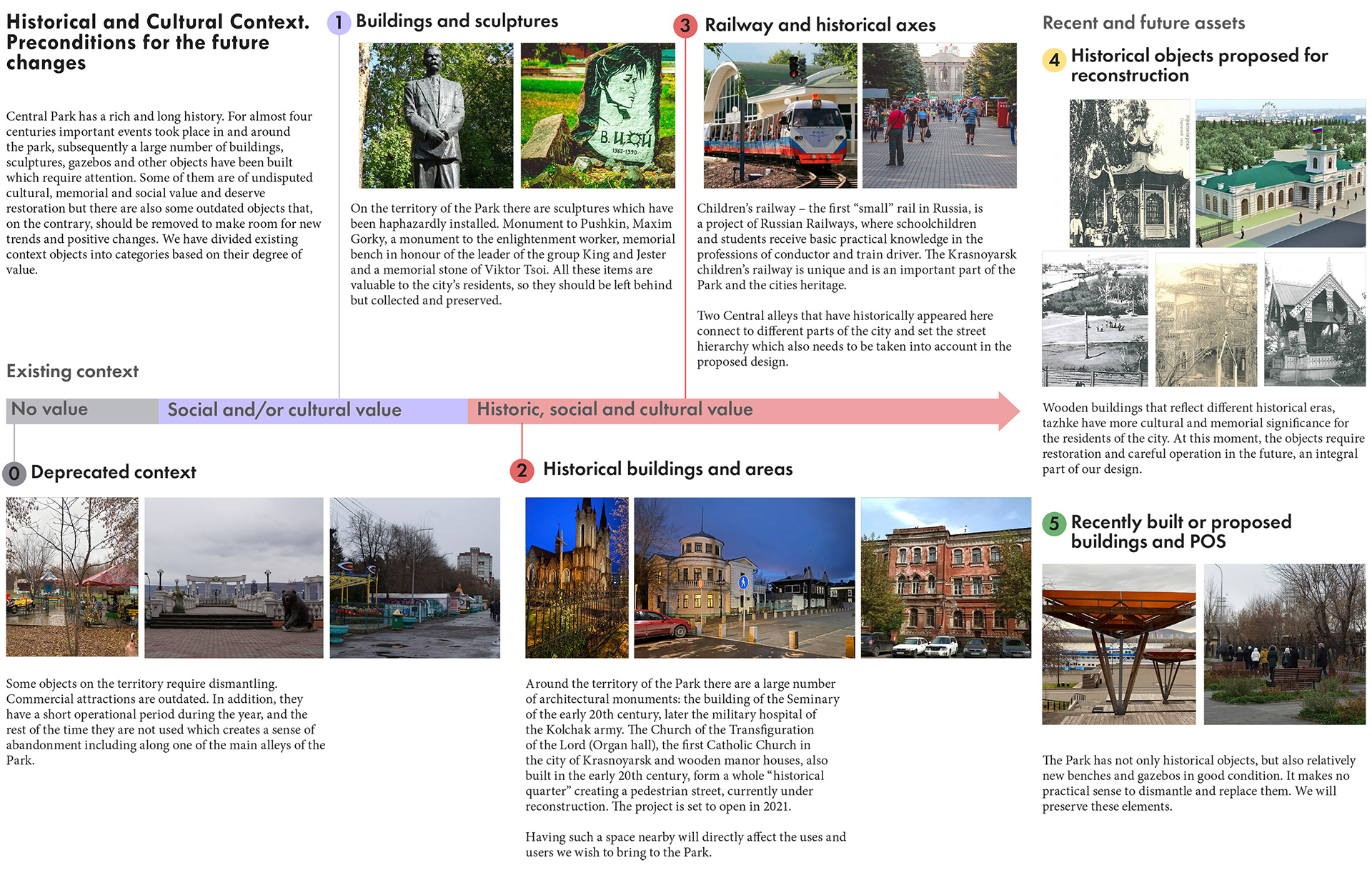Click 'Recently built or proposed buildings and POS'

[1180, 531]
